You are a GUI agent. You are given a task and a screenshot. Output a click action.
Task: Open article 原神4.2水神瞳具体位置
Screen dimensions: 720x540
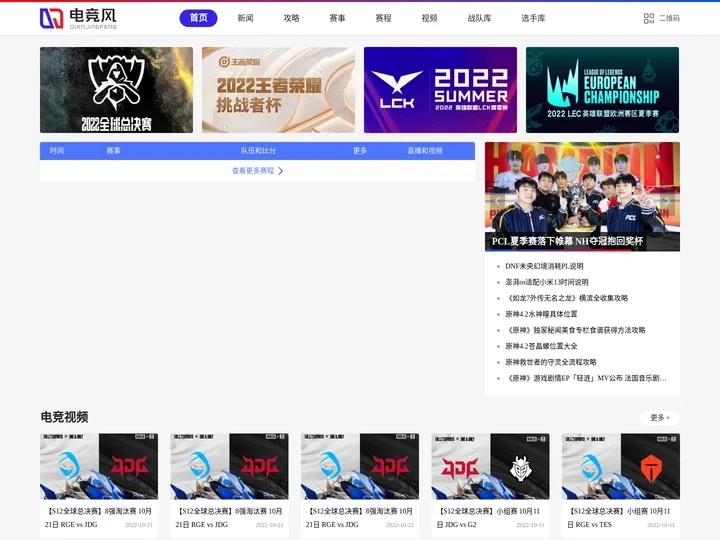pyautogui.click(x=541, y=315)
